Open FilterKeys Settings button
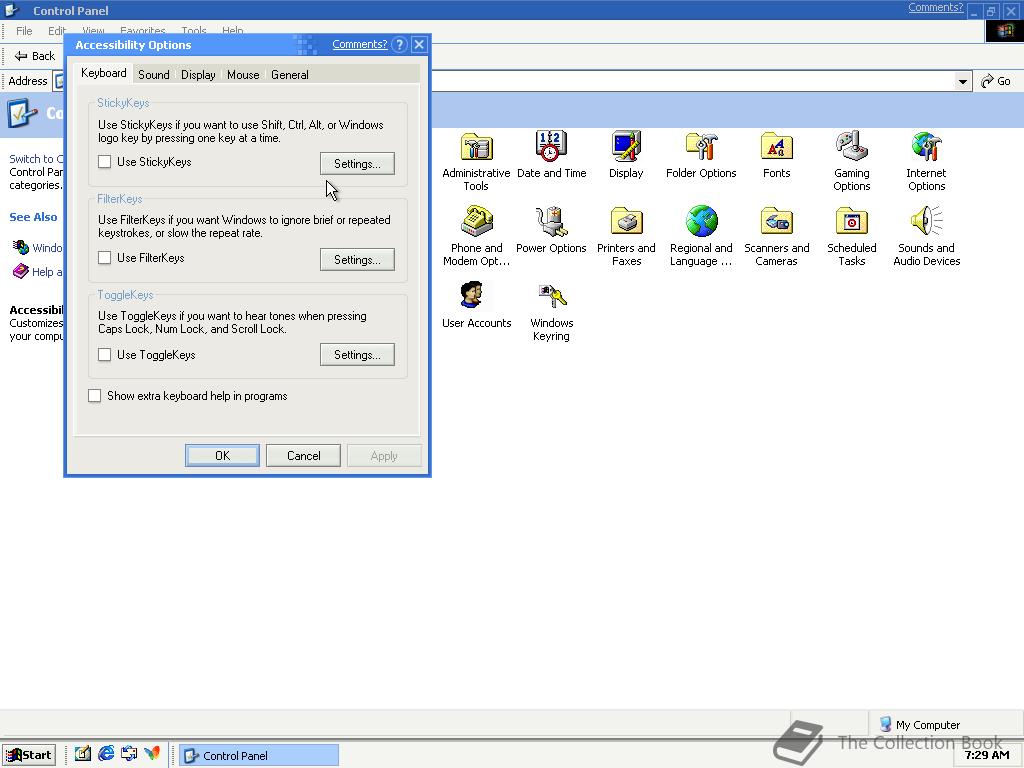1024x768 pixels. coord(357,259)
